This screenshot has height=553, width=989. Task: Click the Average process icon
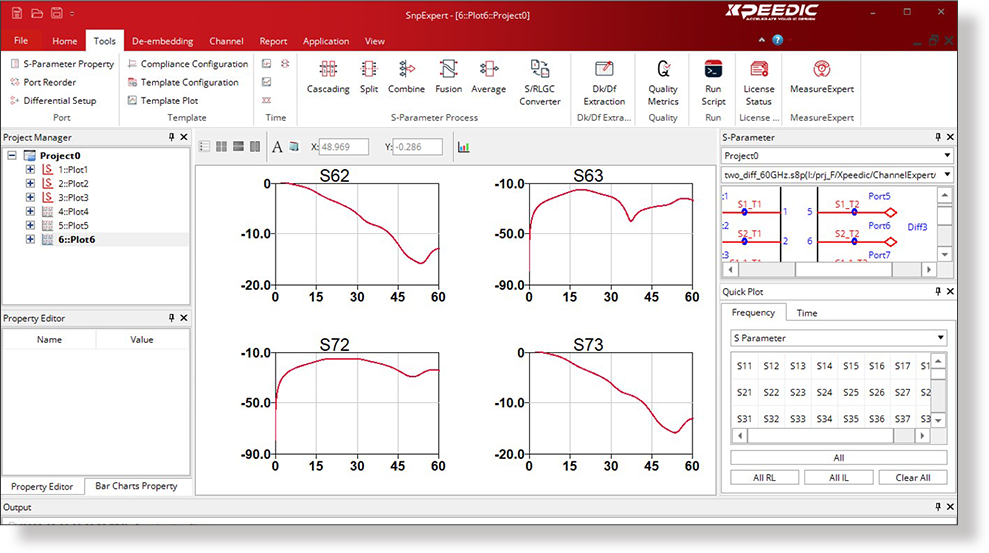[x=488, y=69]
